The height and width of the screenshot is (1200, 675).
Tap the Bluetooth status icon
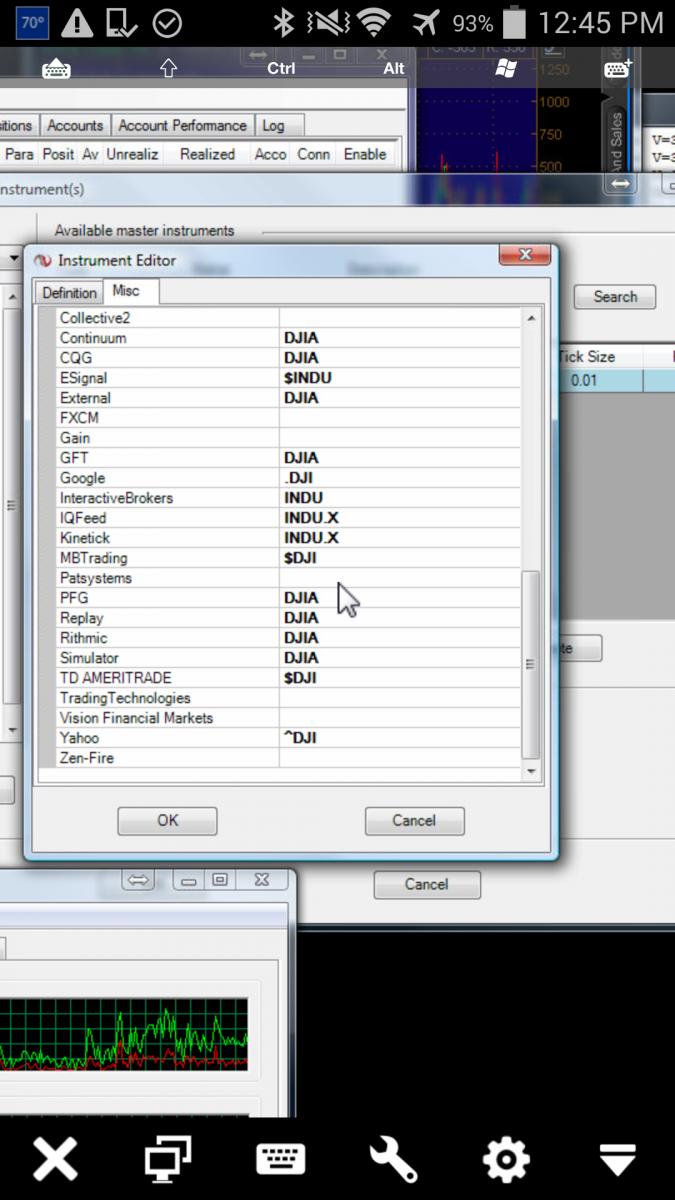pyautogui.click(x=284, y=23)
